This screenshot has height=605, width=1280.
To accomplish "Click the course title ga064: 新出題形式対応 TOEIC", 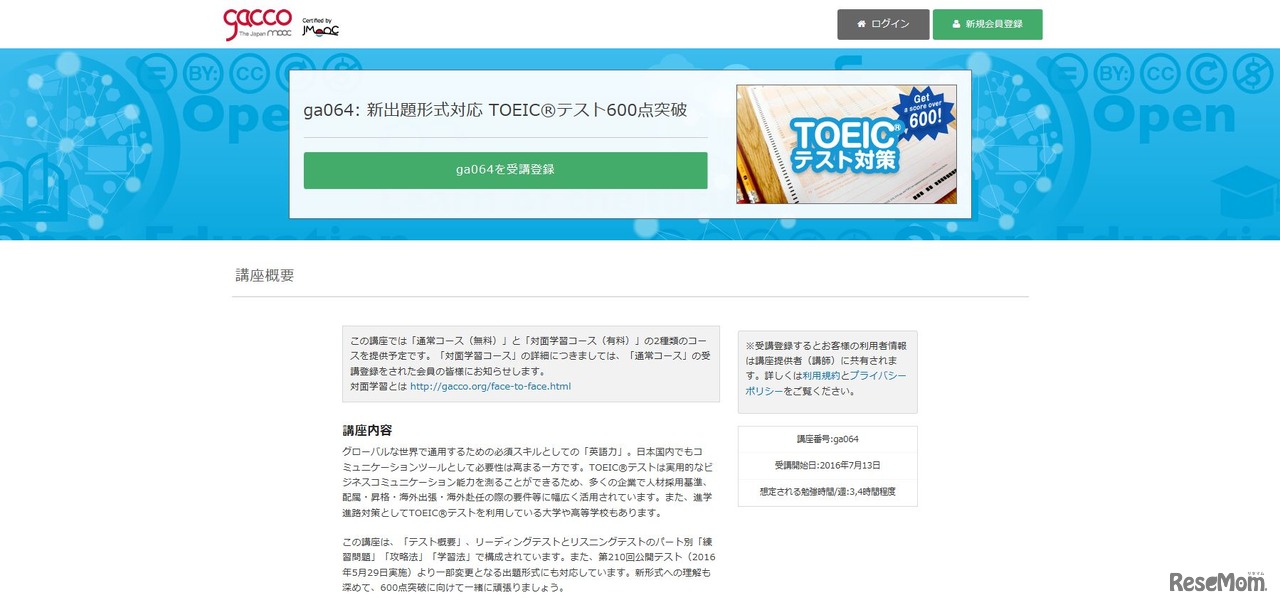I will (x=495, y=110).
